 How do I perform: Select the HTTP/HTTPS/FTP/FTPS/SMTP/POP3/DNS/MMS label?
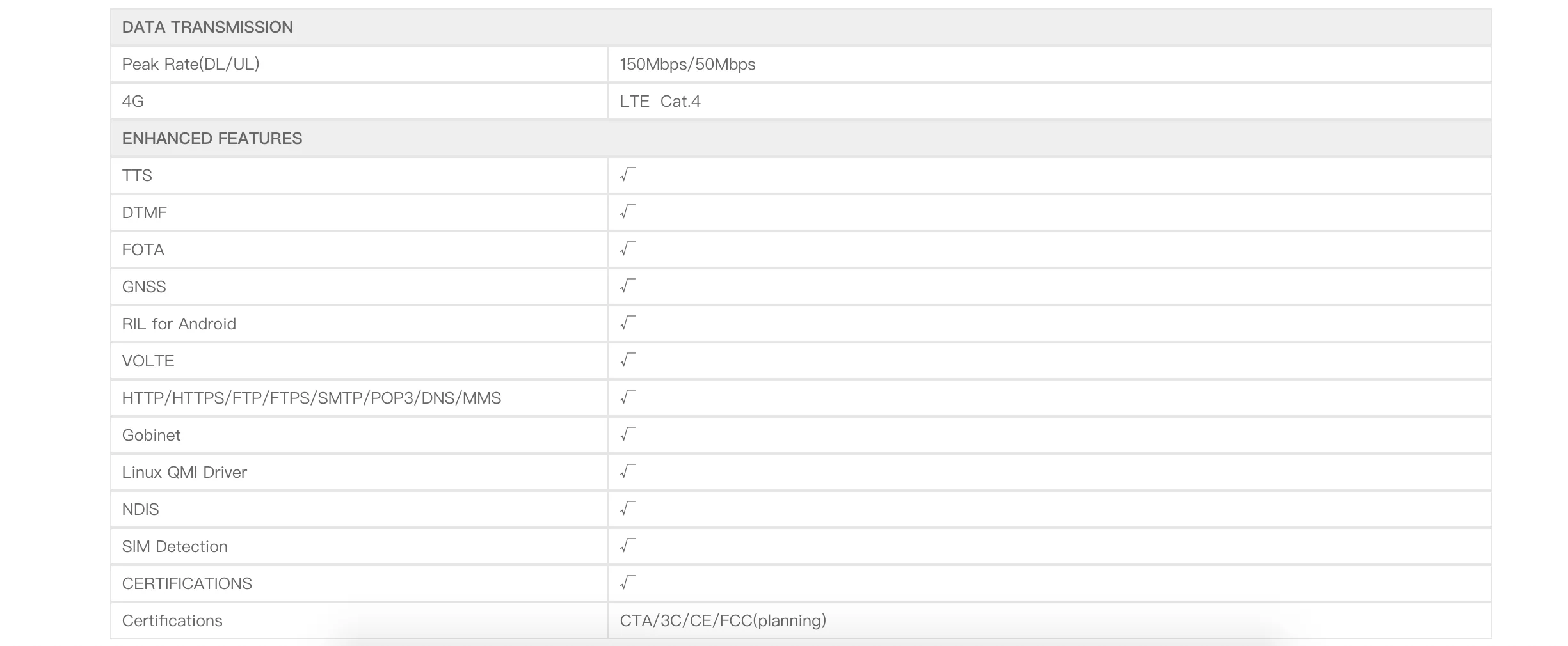(x=312, y=398)
